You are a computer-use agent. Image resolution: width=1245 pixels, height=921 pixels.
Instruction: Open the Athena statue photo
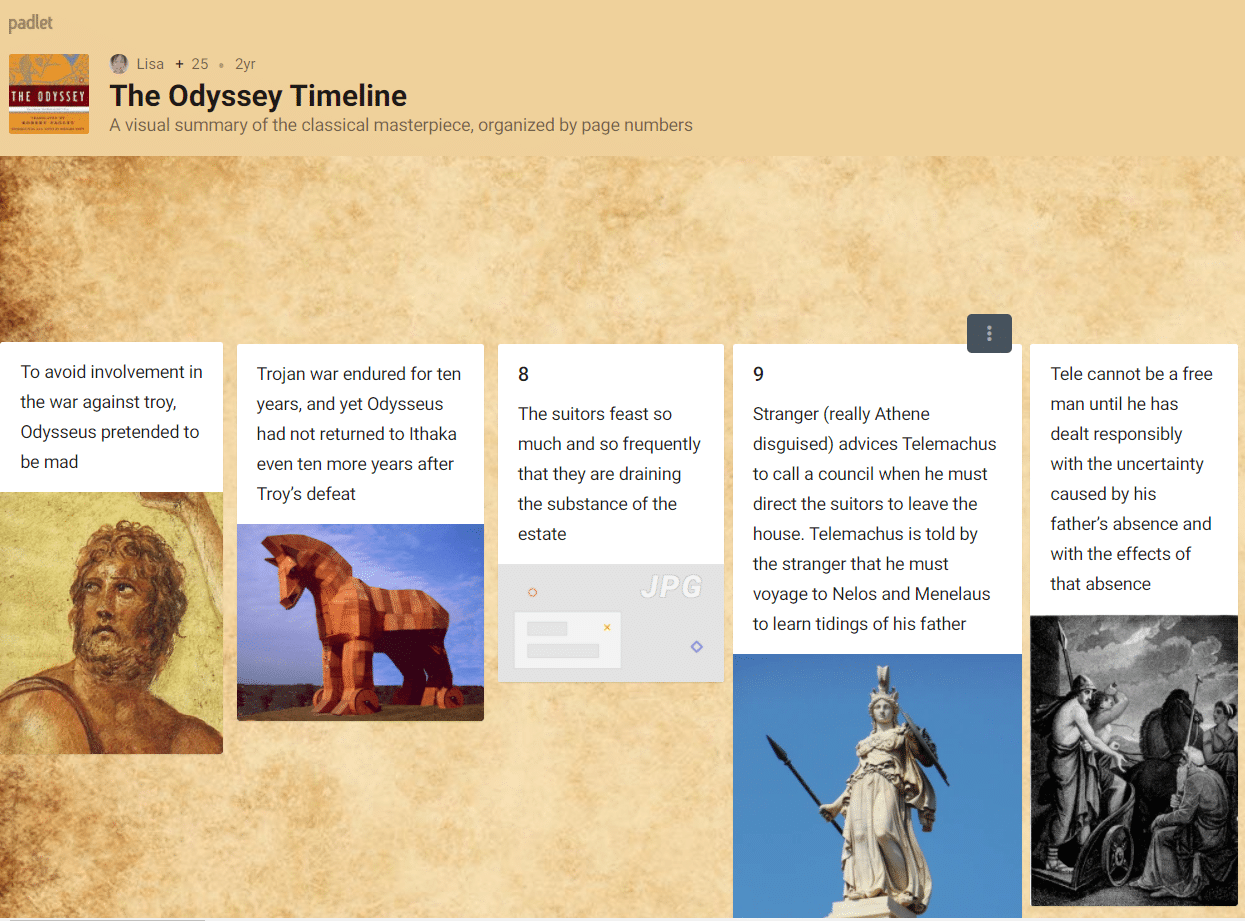877,785
